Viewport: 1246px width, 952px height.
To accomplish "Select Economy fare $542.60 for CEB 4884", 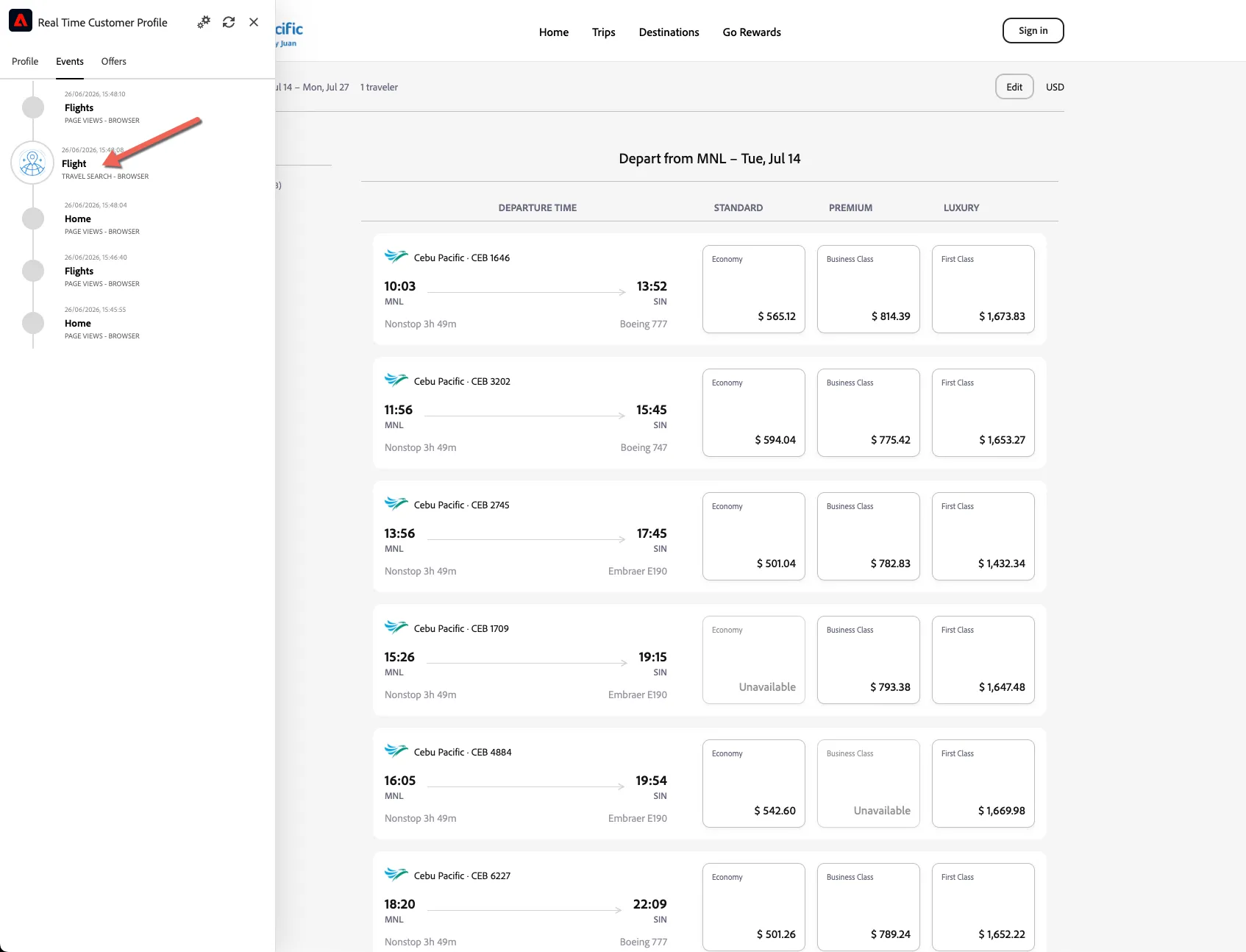I will tap(754, 784).
